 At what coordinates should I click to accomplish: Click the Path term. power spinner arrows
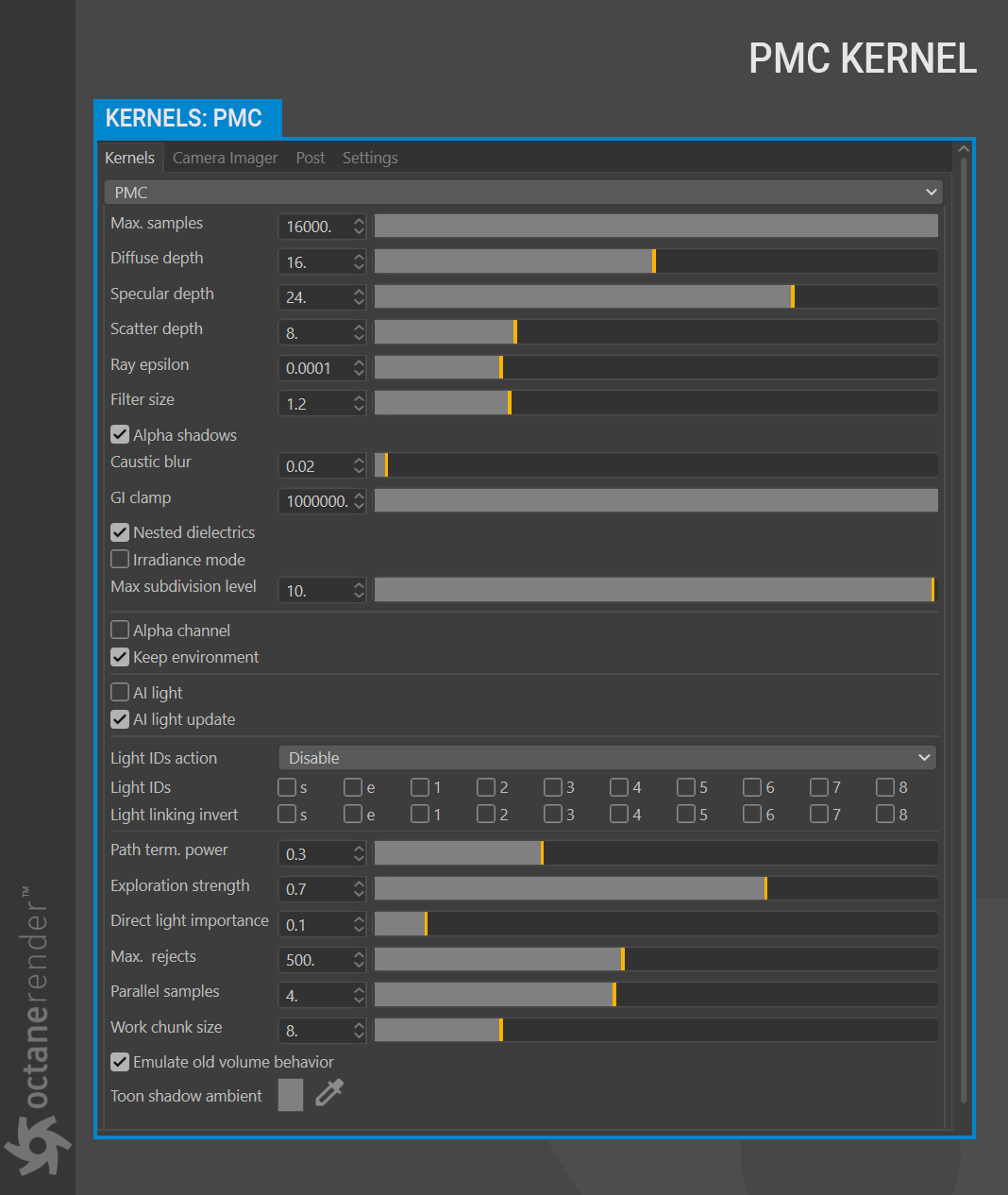(x=359, y=853)
